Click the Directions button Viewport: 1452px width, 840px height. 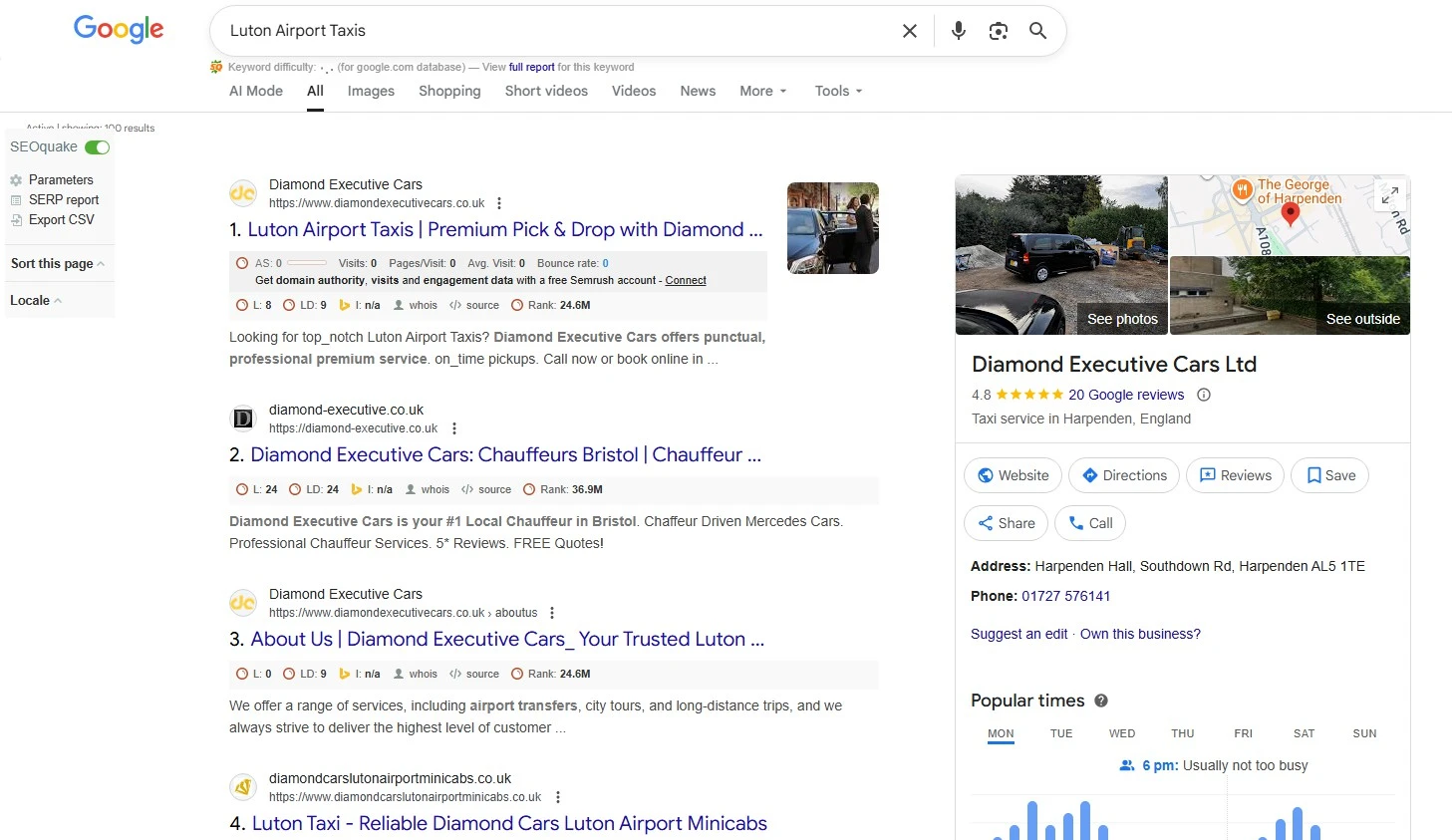click(x=1124, y=475)
